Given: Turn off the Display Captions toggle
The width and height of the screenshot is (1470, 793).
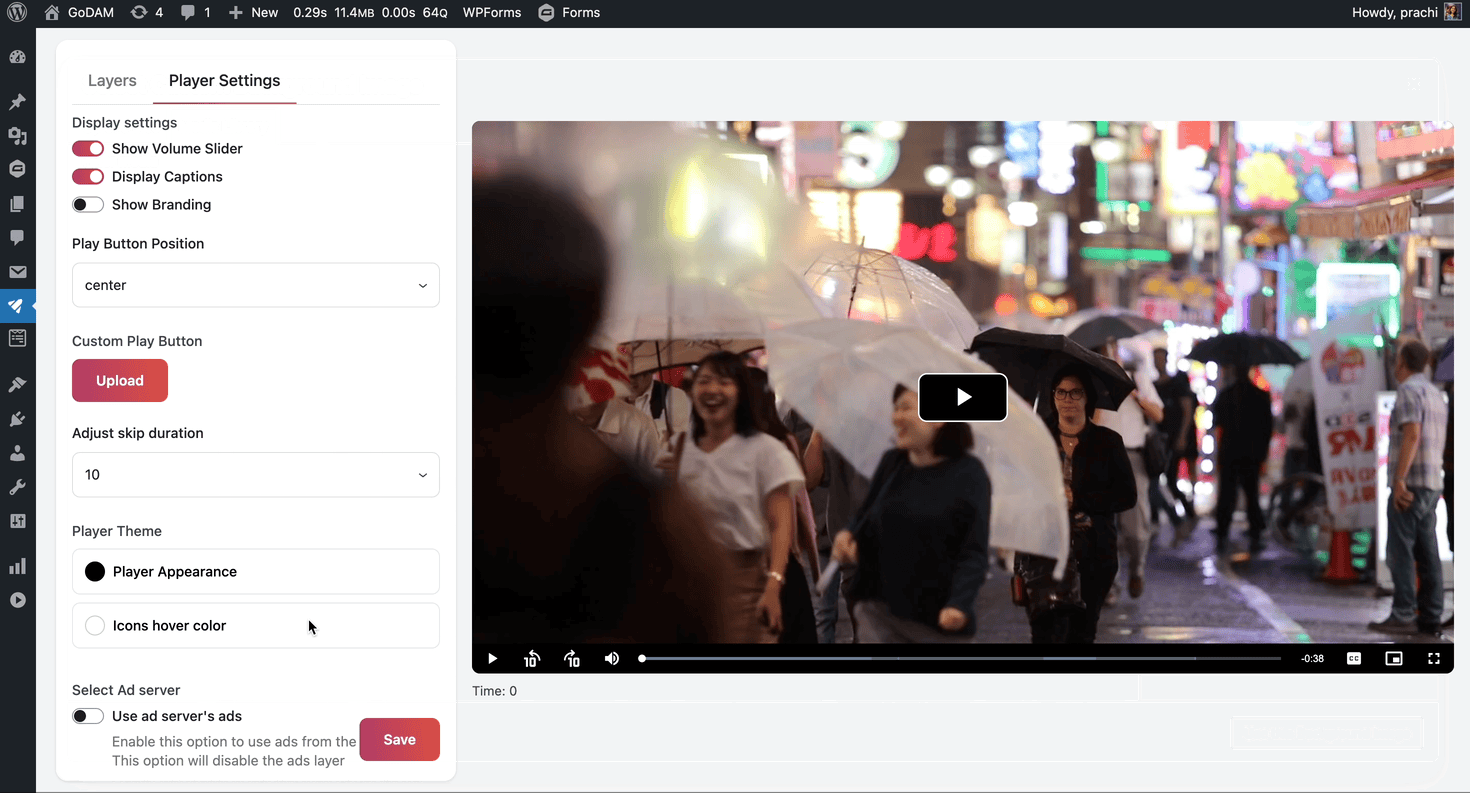Looking at the screenshot, I should 88,177.
